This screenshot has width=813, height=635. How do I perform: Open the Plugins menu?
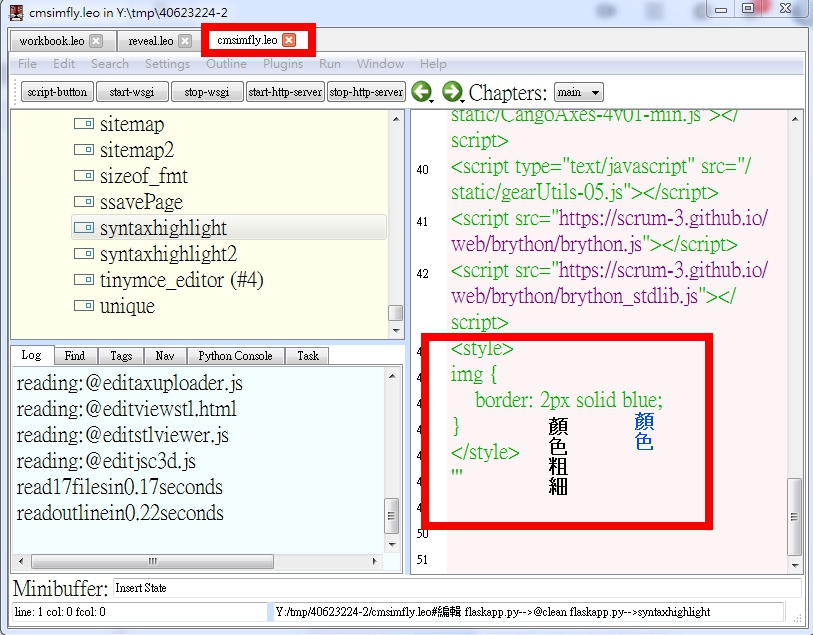(283, 64)
